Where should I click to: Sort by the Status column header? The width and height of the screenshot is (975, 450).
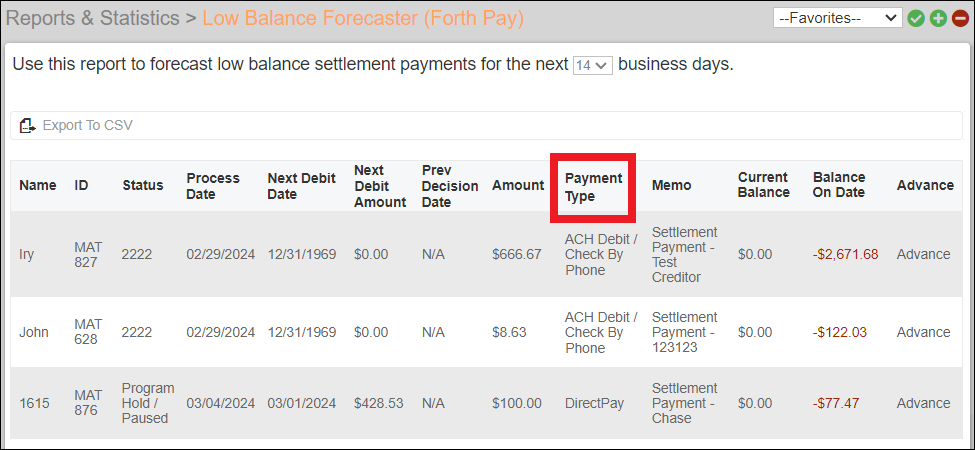pyautogui.click(x=143, y=185)
